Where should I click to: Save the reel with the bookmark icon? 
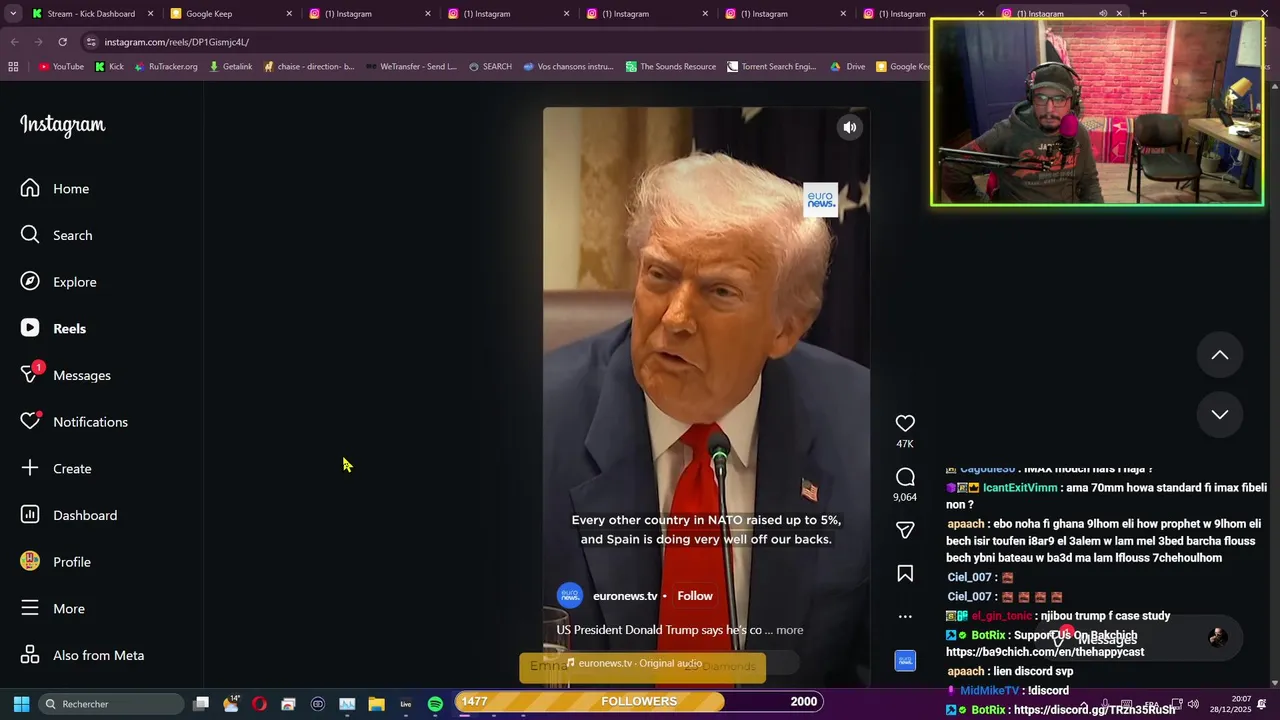[905, 574]
